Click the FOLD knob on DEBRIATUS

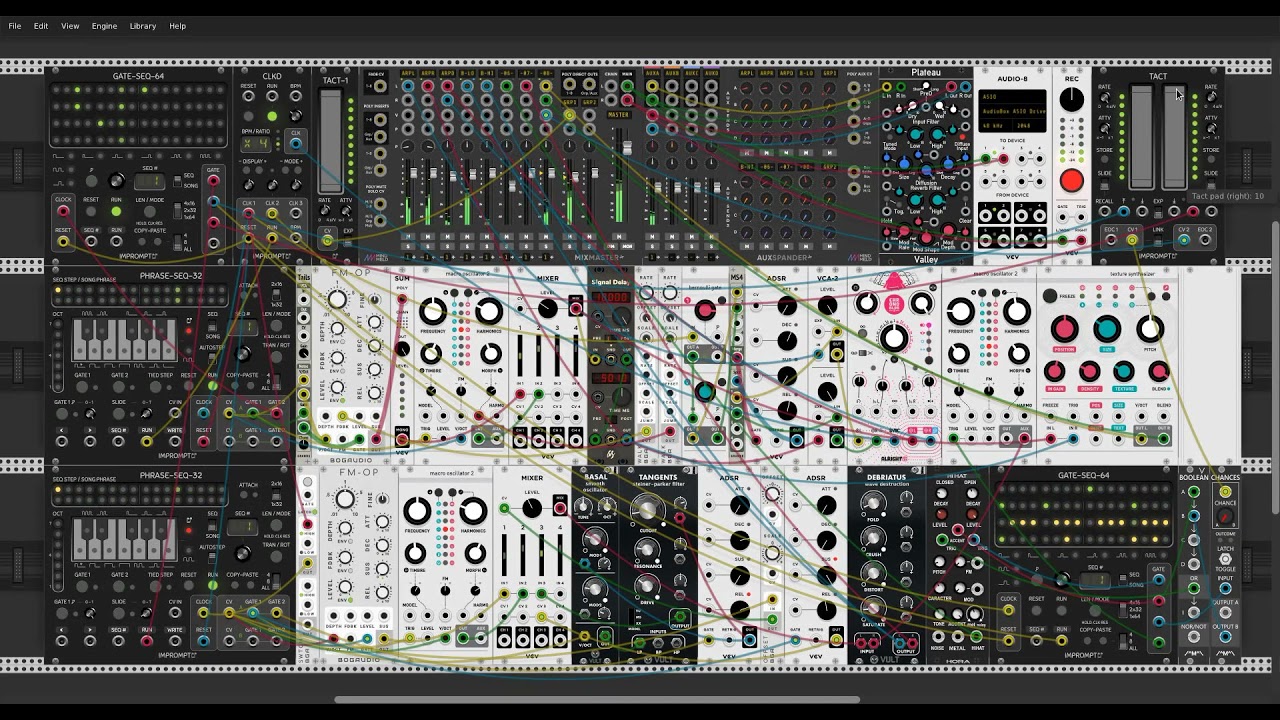(x=874, y=505)
